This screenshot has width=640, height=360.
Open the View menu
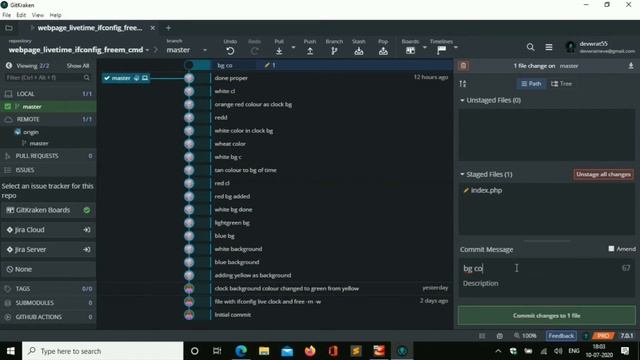[x=38, y=15]
